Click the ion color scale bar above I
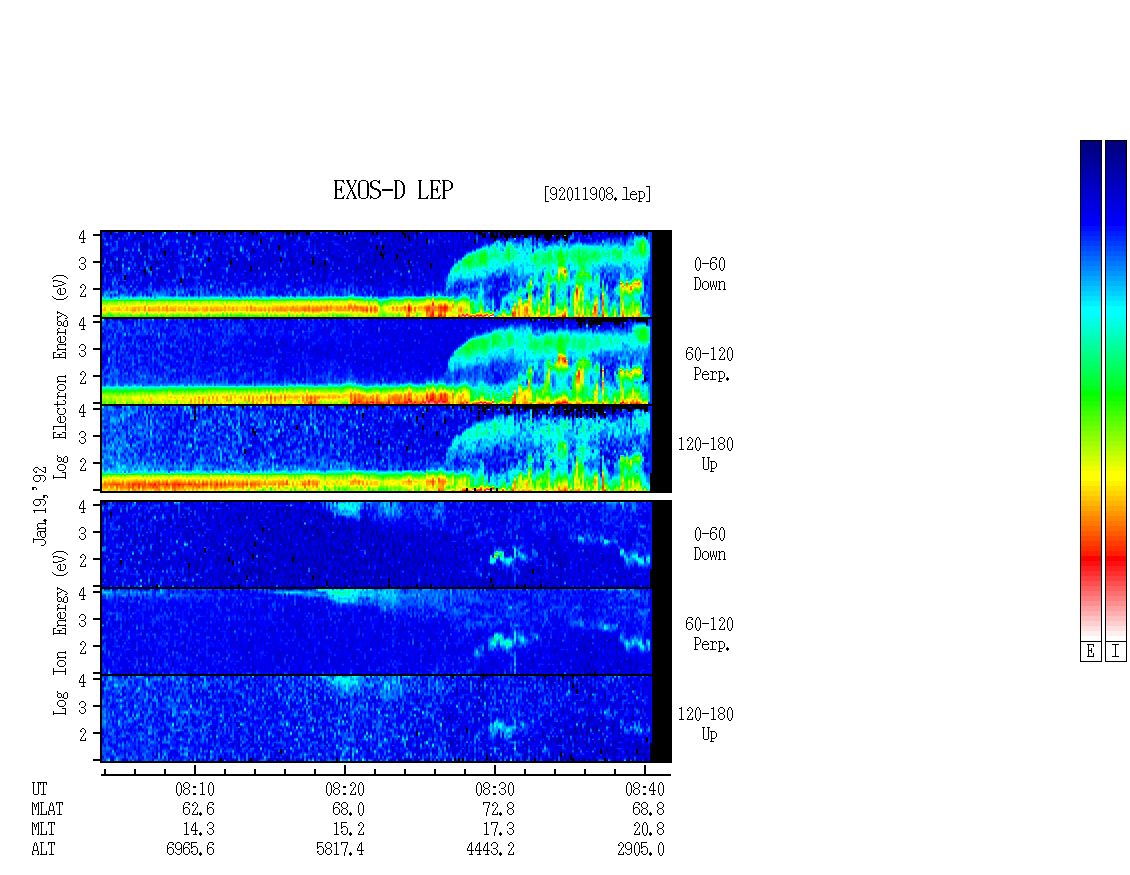Viewport: 1130px width, 875px height. [1116, 390]
